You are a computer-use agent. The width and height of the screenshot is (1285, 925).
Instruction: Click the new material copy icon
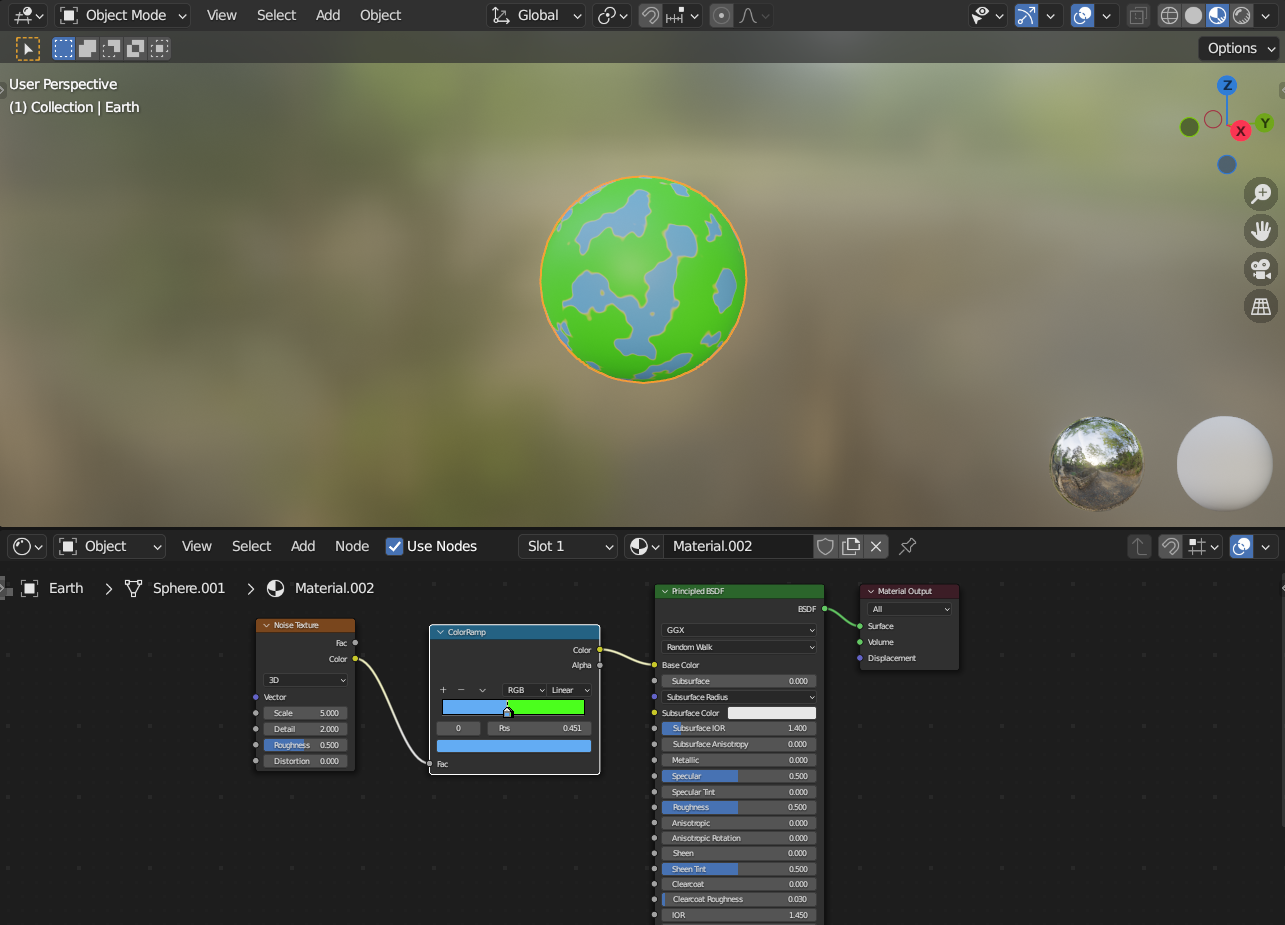click(851, 546)
